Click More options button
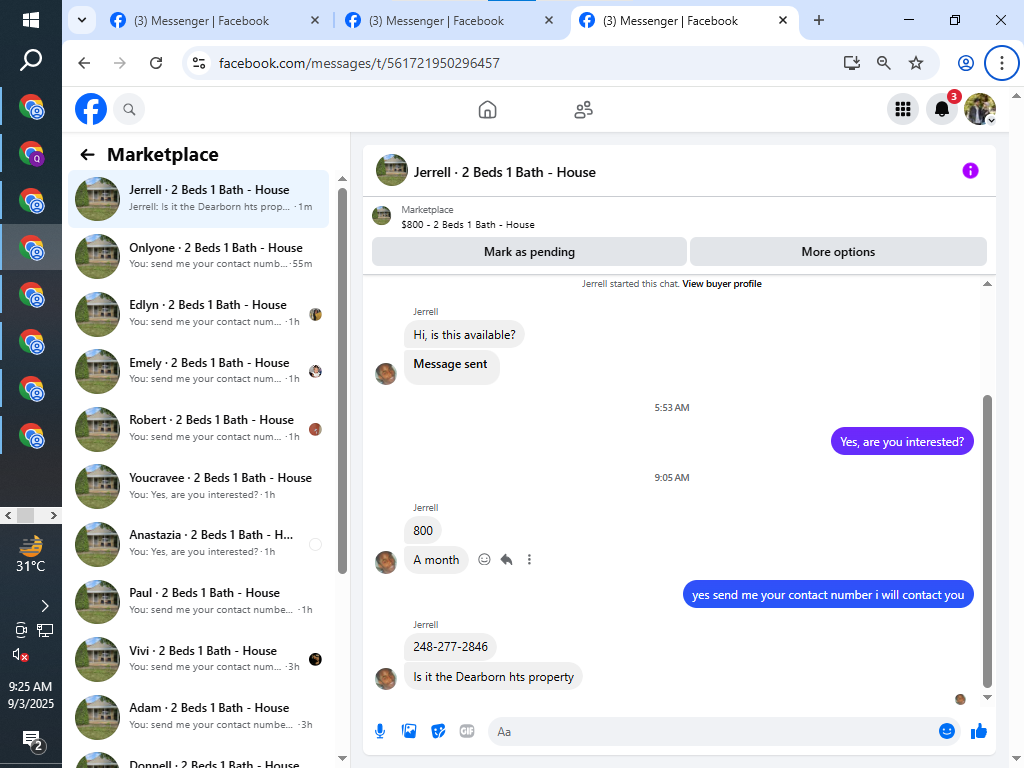Viewport: 1024px width, 768px height. [x=838, y=252]
